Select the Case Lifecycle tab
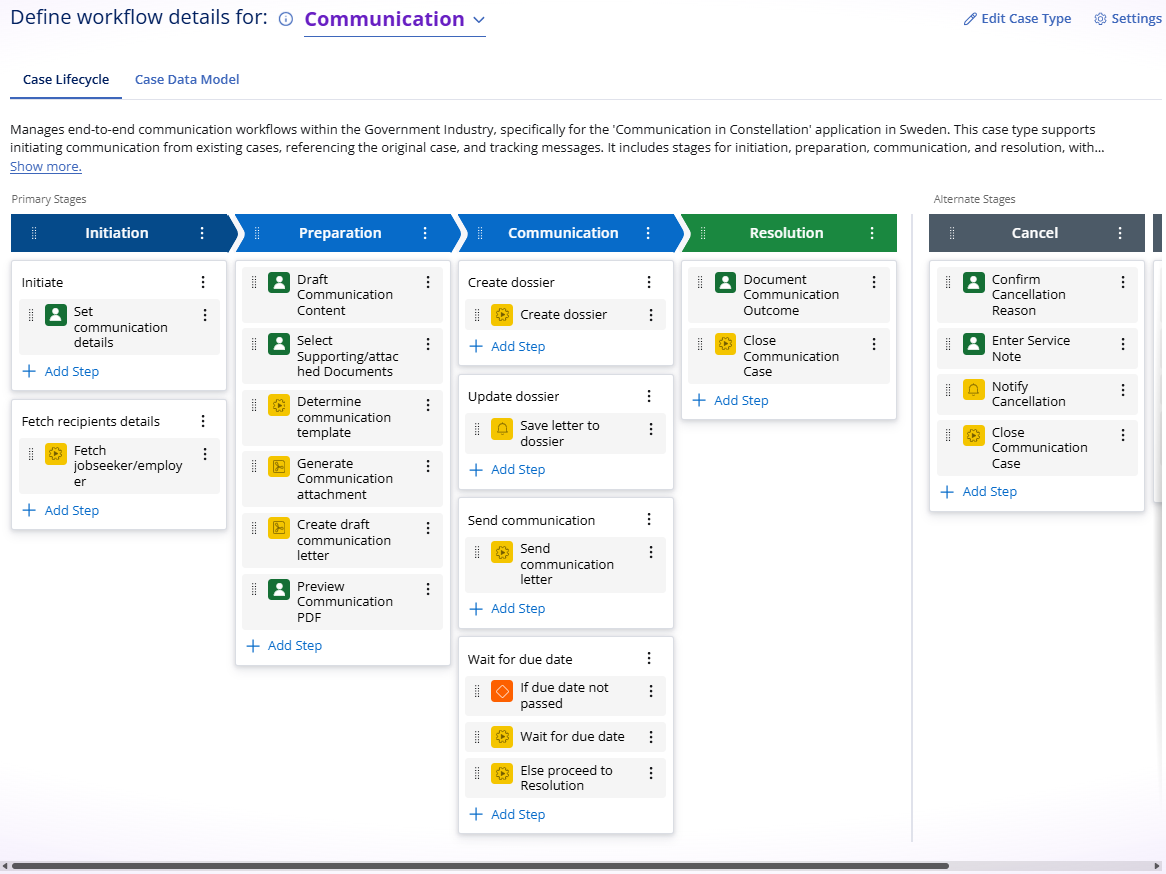 tap(66, 80)
